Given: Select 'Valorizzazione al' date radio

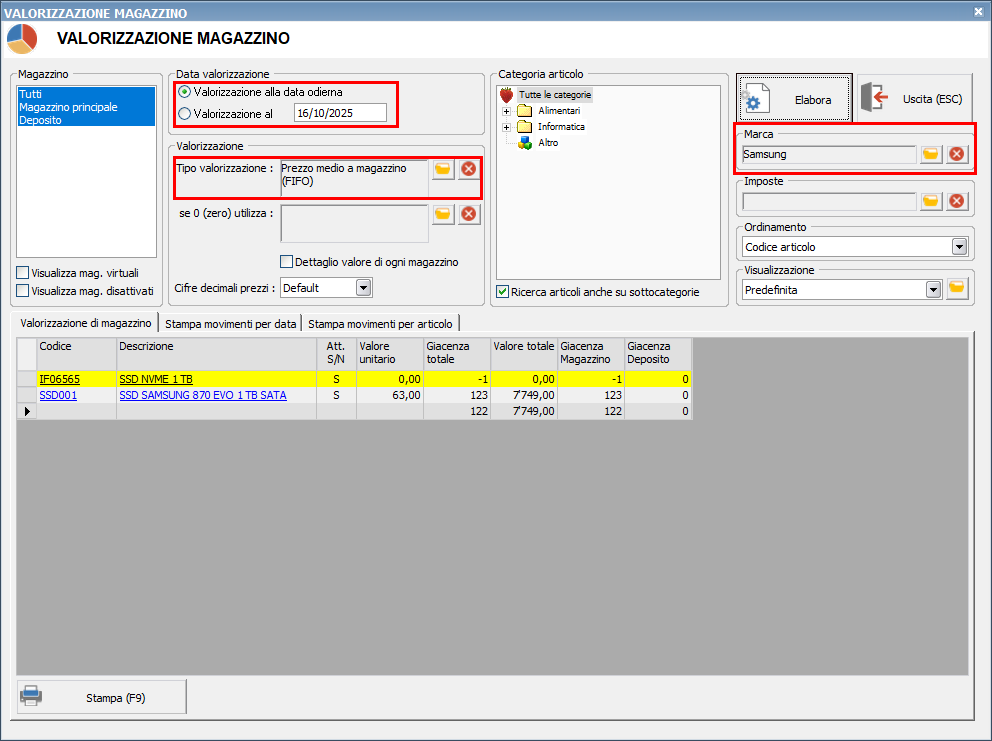Looking at the screenshot, I should point(184,114).
